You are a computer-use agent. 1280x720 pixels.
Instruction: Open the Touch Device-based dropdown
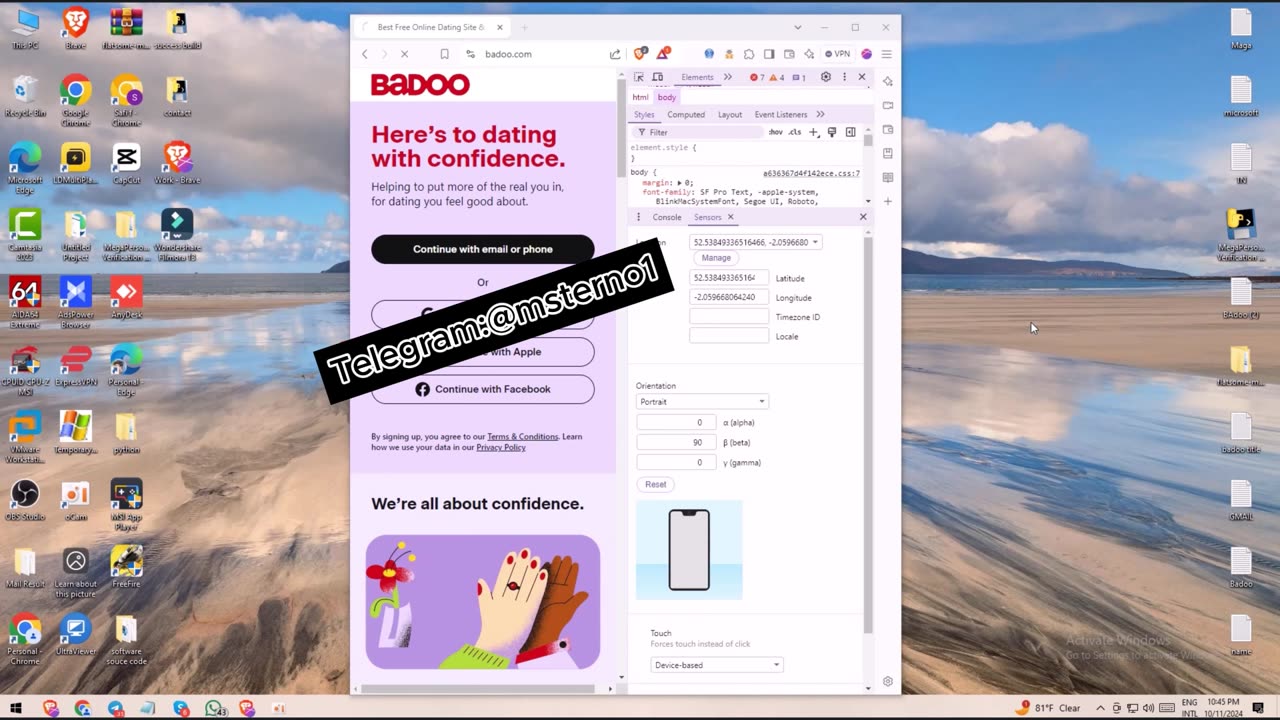coord(716,665)
